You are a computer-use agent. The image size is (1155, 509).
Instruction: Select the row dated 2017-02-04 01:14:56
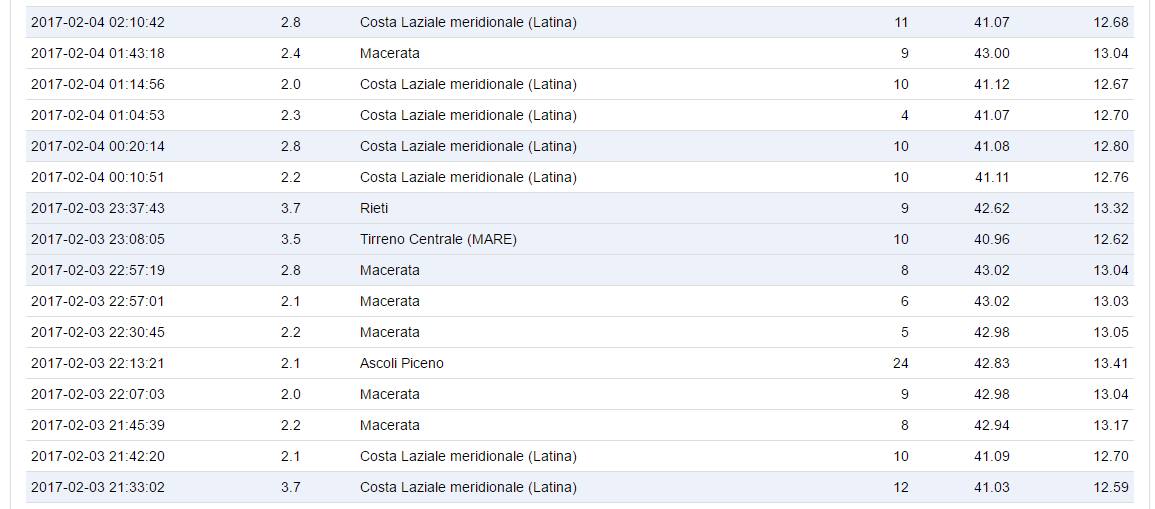click(x=98, y=84)
